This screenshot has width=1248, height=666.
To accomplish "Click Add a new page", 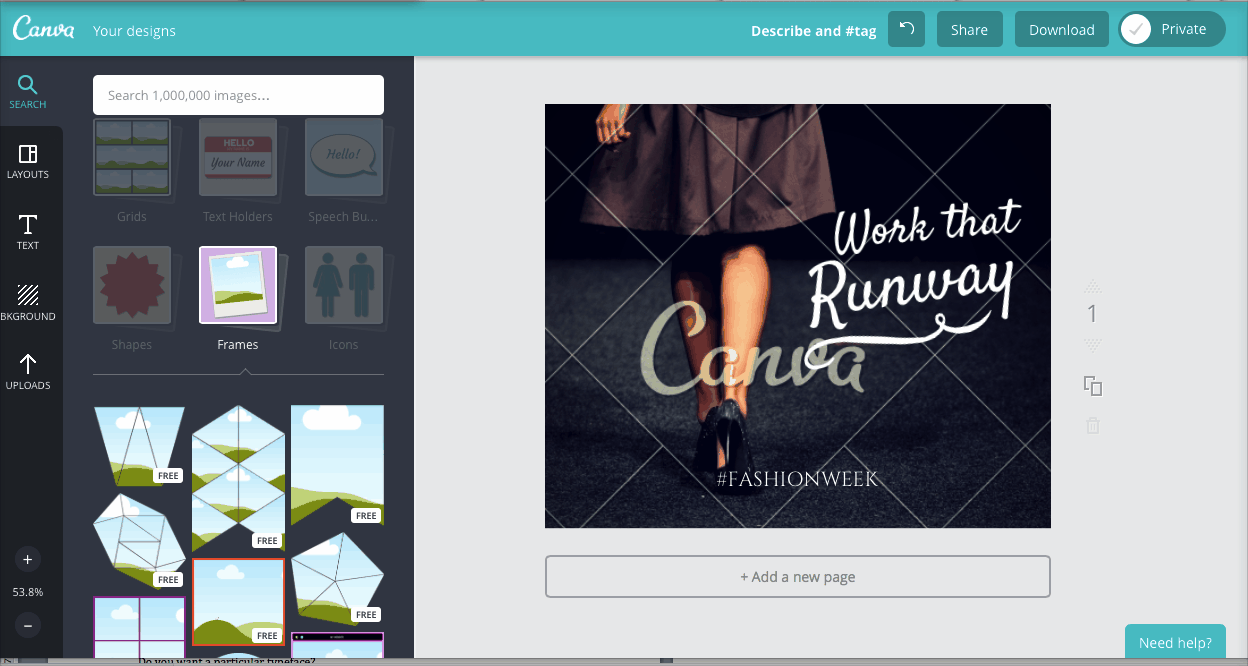I will click(797, 577).
